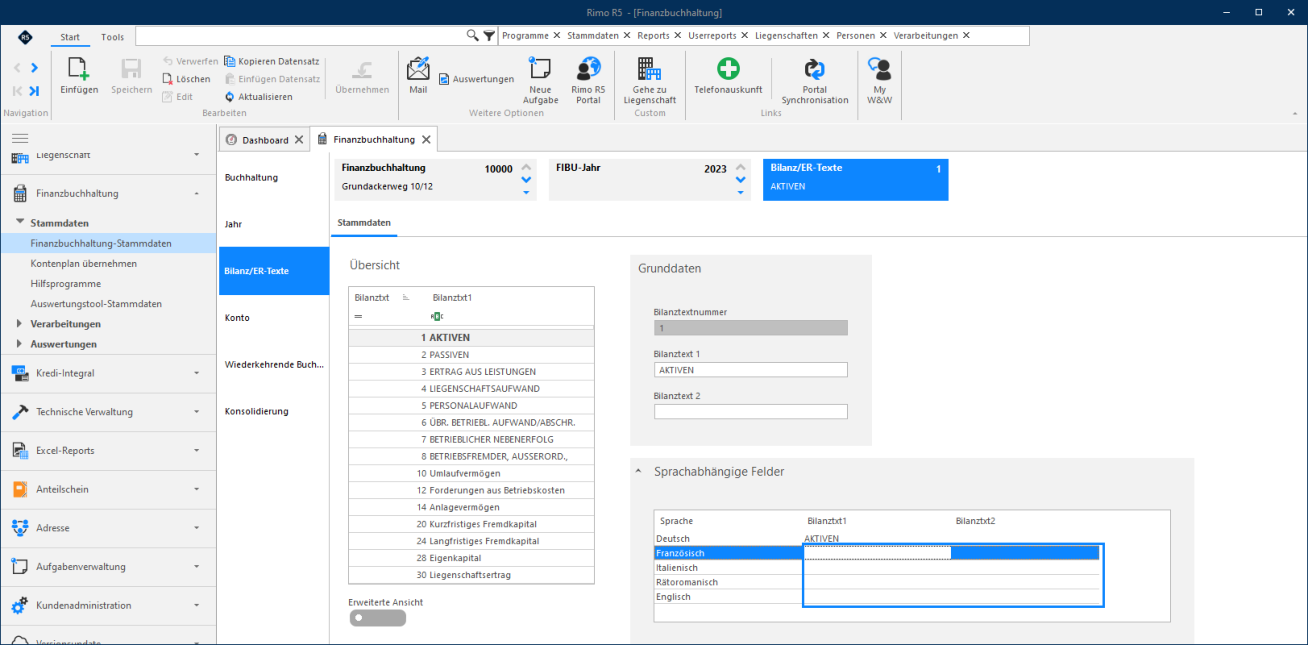Click the Löschen delete icon
This screenshot has width=1308, height=645.
coord(168,79)
